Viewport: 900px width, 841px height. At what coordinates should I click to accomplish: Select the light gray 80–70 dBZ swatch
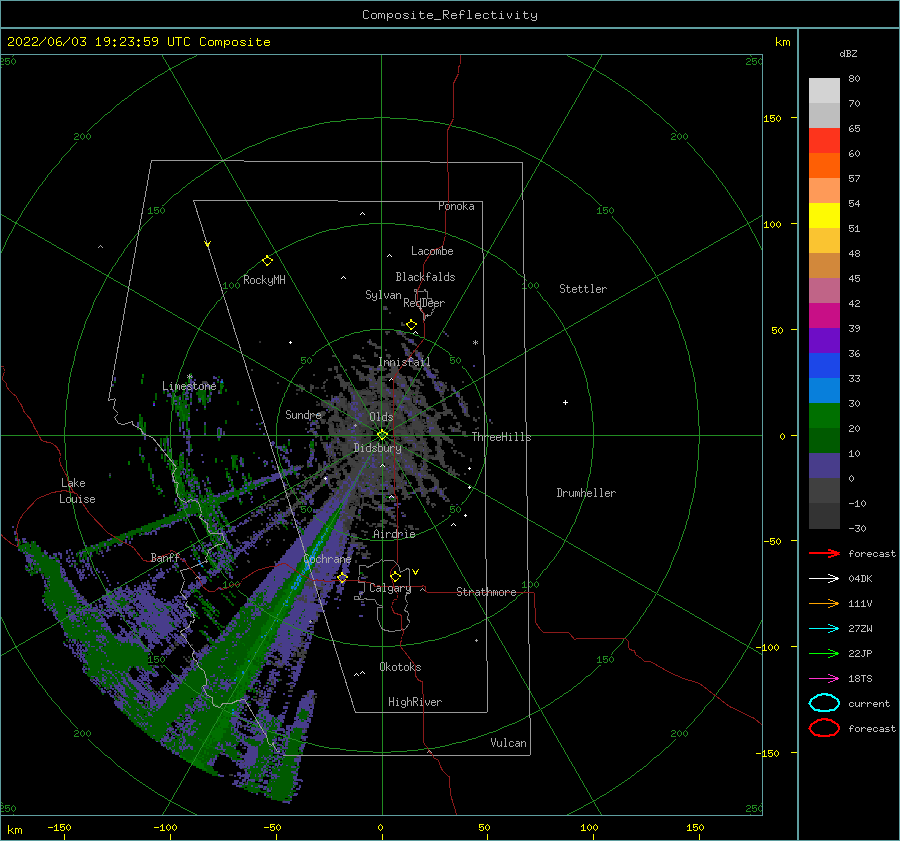824,91
